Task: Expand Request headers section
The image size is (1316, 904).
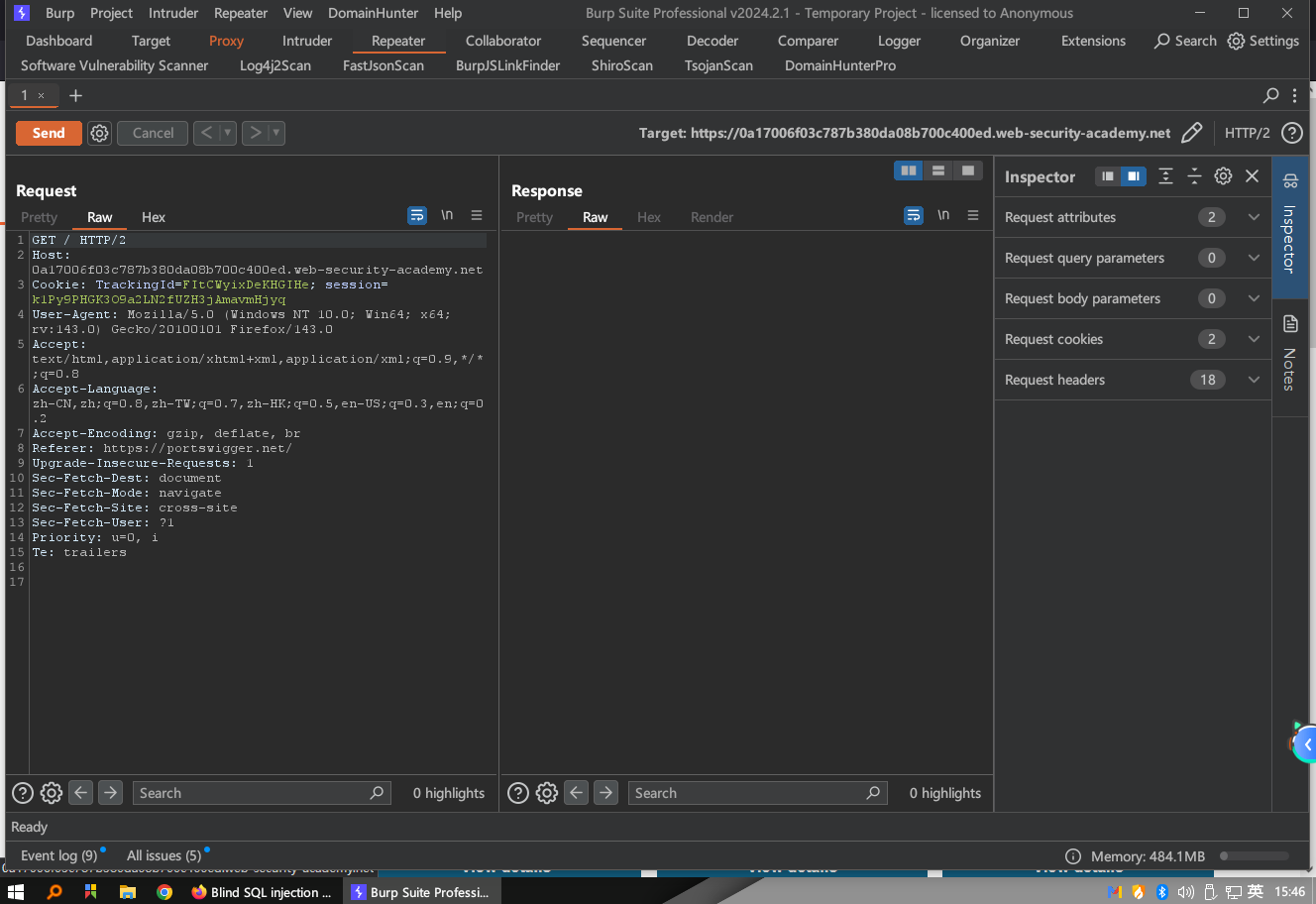Action: [1133, 380]
